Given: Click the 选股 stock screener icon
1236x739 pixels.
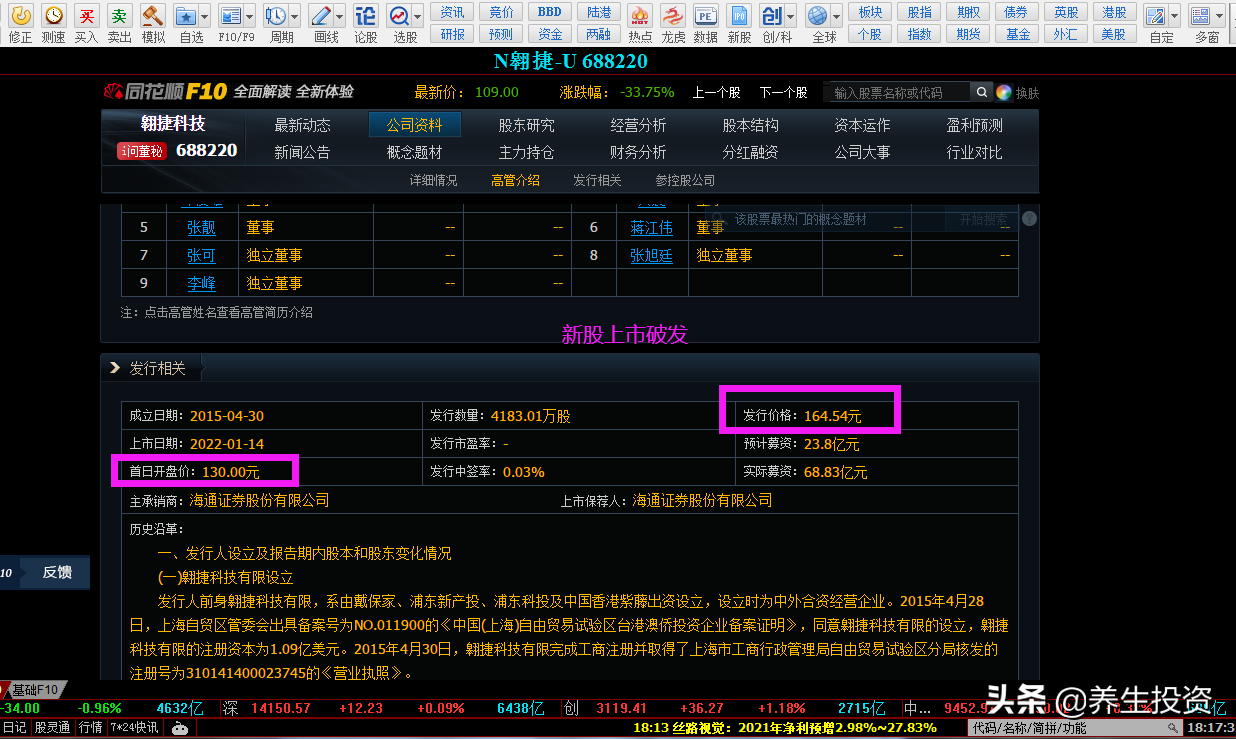Looking at the screenshot, I should click(x=399, y=16).
